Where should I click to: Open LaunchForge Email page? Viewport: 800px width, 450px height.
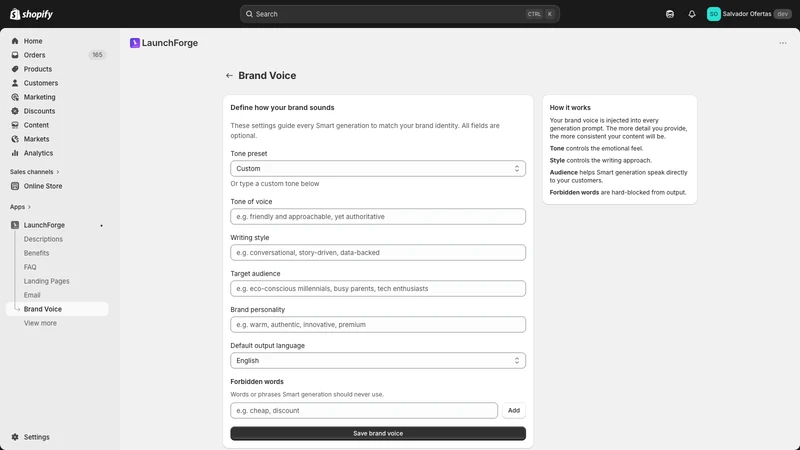click(x=32, y=295)
